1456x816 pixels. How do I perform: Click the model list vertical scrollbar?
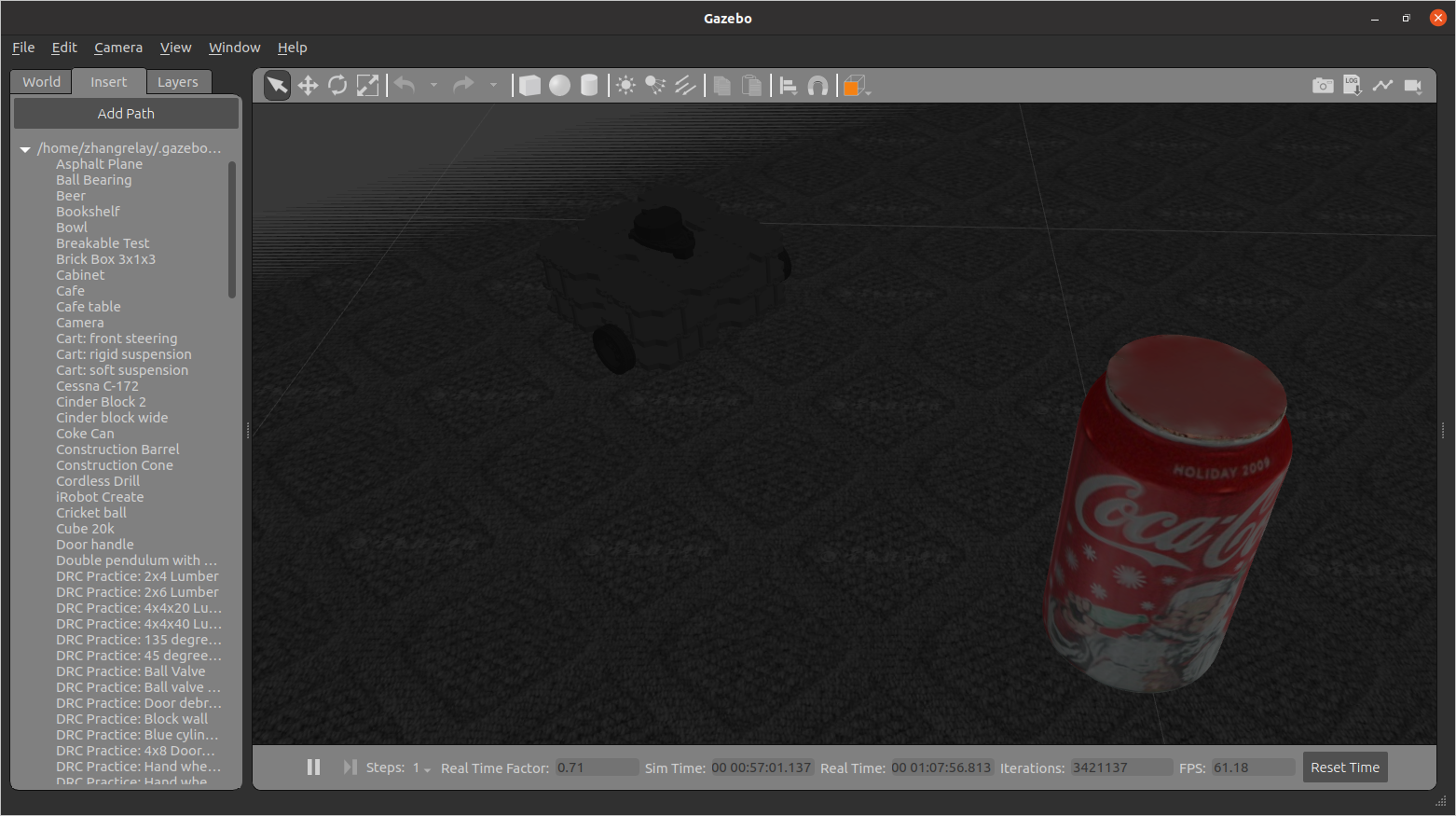pos(232,229)
